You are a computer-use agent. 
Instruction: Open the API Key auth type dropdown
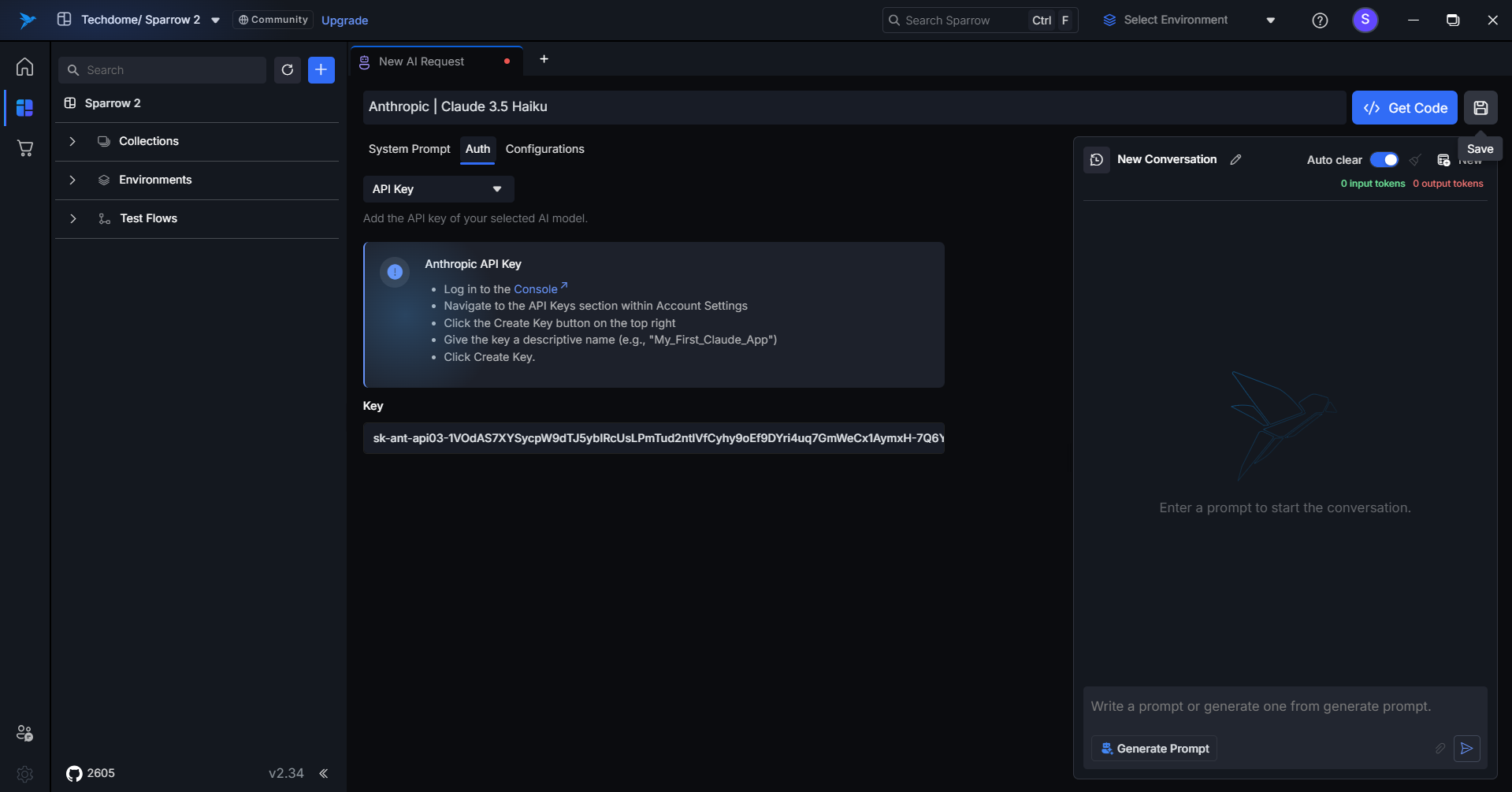438,189
